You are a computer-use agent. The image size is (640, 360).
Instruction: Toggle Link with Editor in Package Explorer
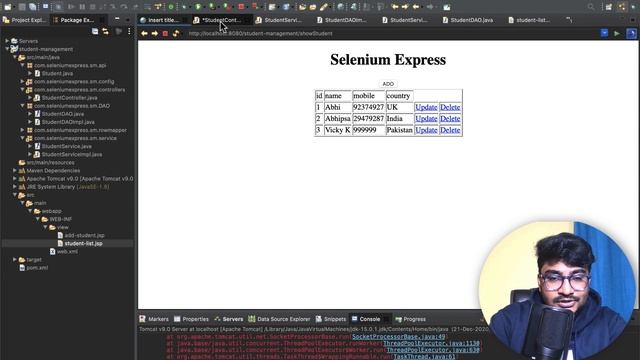click(x=105, y=31)
